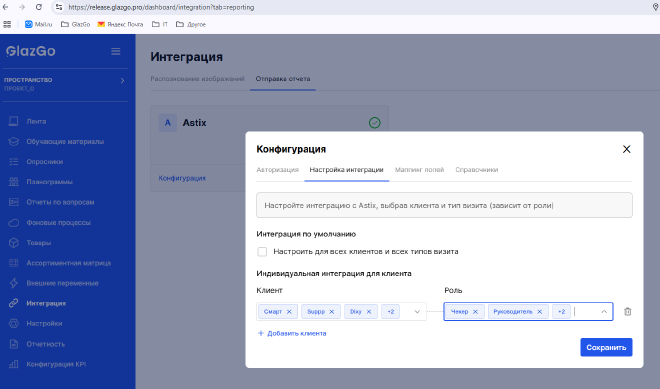Click the Ассортиментная матрица table icon
The width and height of the screenshot is (660, 389).
coord(13,263)
